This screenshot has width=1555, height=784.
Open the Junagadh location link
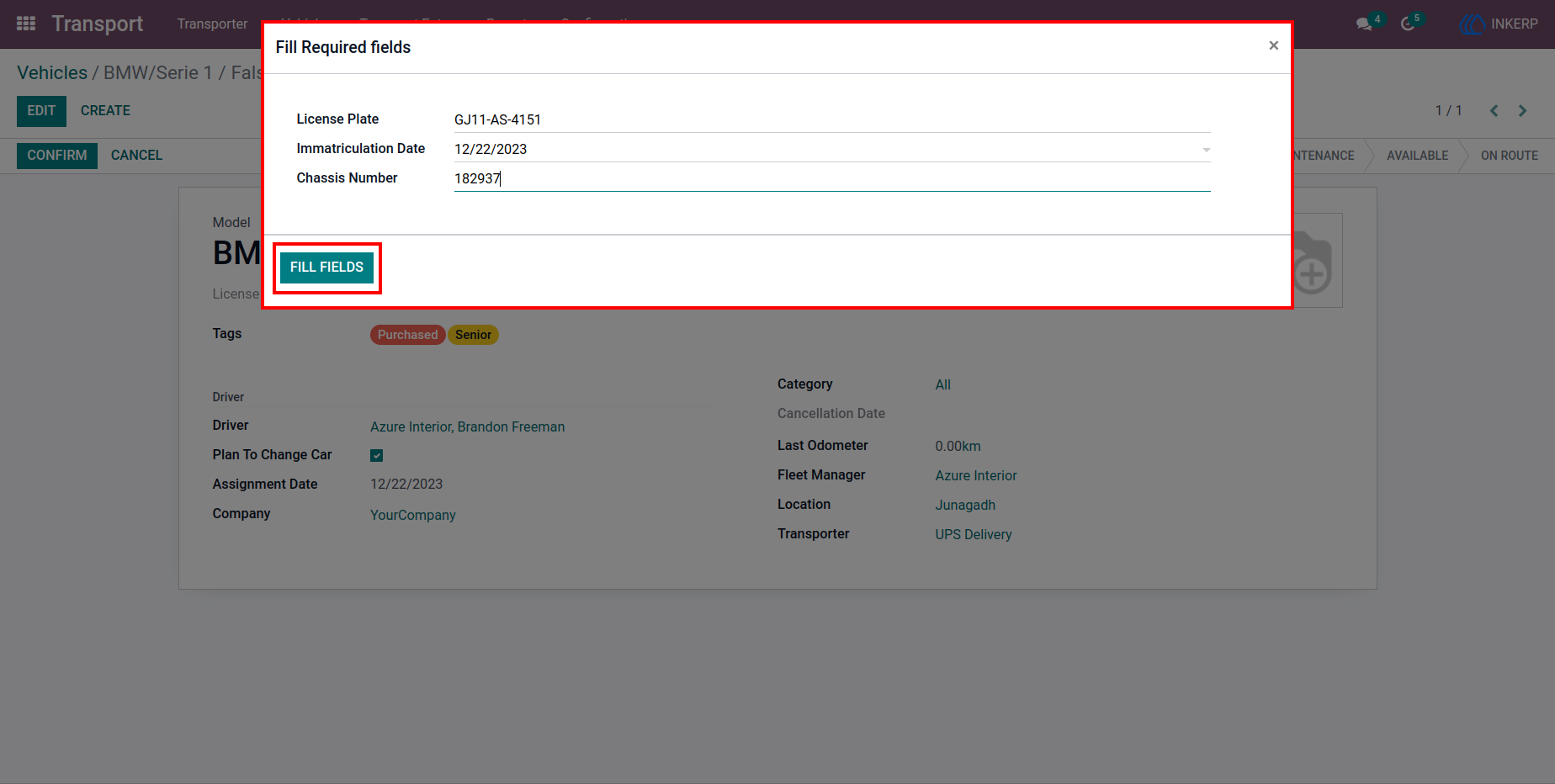(x=965, y=506)
